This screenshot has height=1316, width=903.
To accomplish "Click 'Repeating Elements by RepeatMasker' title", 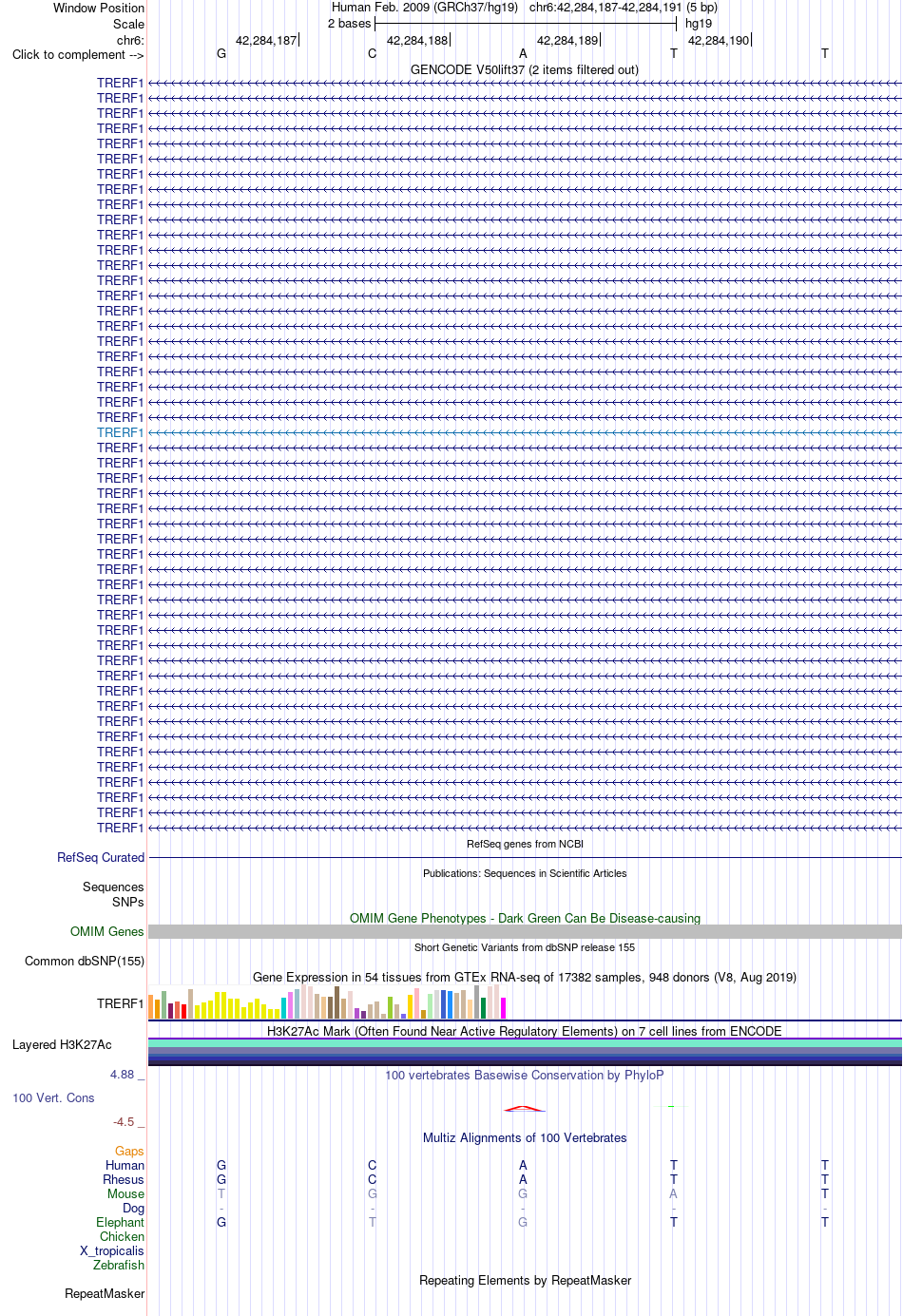I will coord(525,1280).
